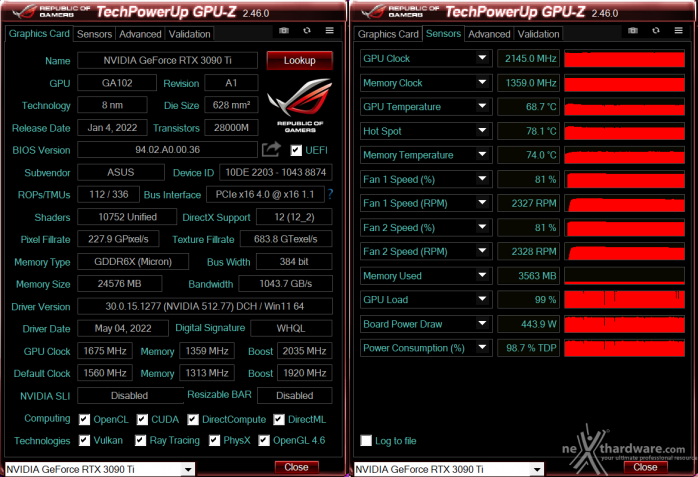Click the screenshot camera icon in left window

pos(284,30)
